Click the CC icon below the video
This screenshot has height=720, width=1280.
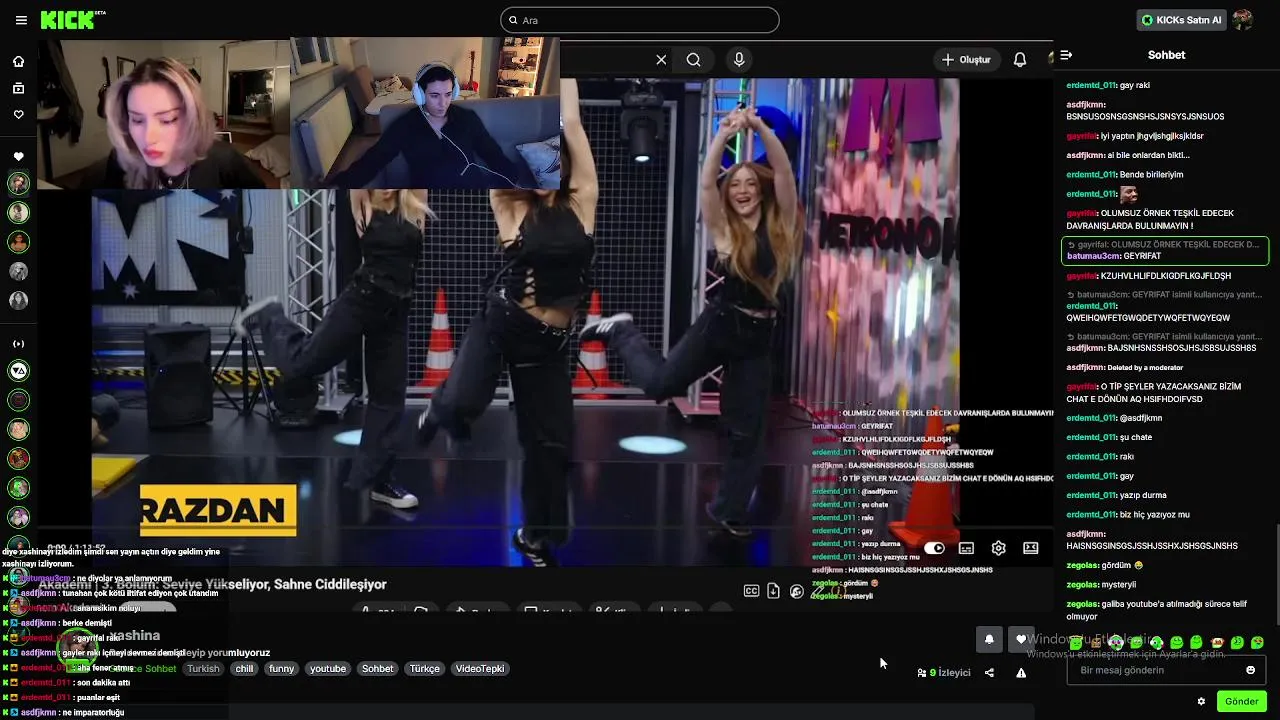point(751,591)
